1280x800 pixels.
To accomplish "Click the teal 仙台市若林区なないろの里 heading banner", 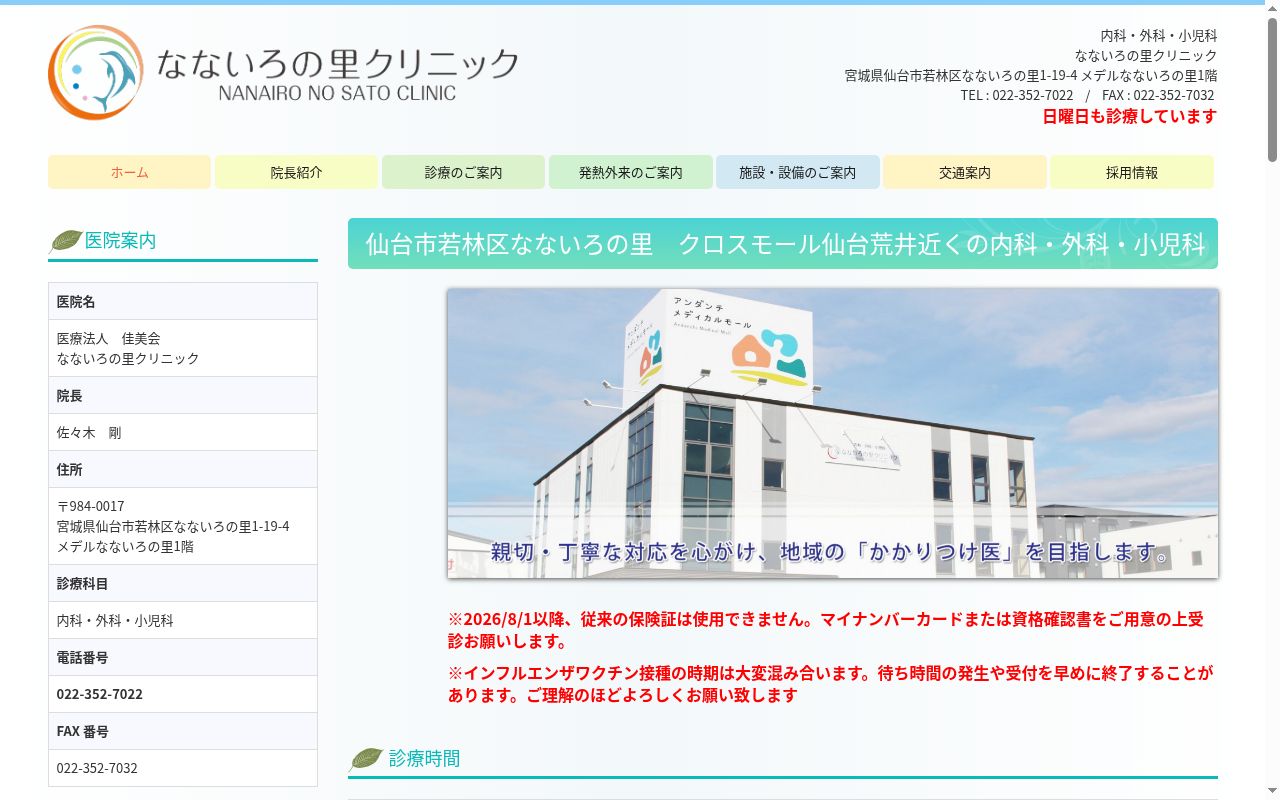I will 783,244.
